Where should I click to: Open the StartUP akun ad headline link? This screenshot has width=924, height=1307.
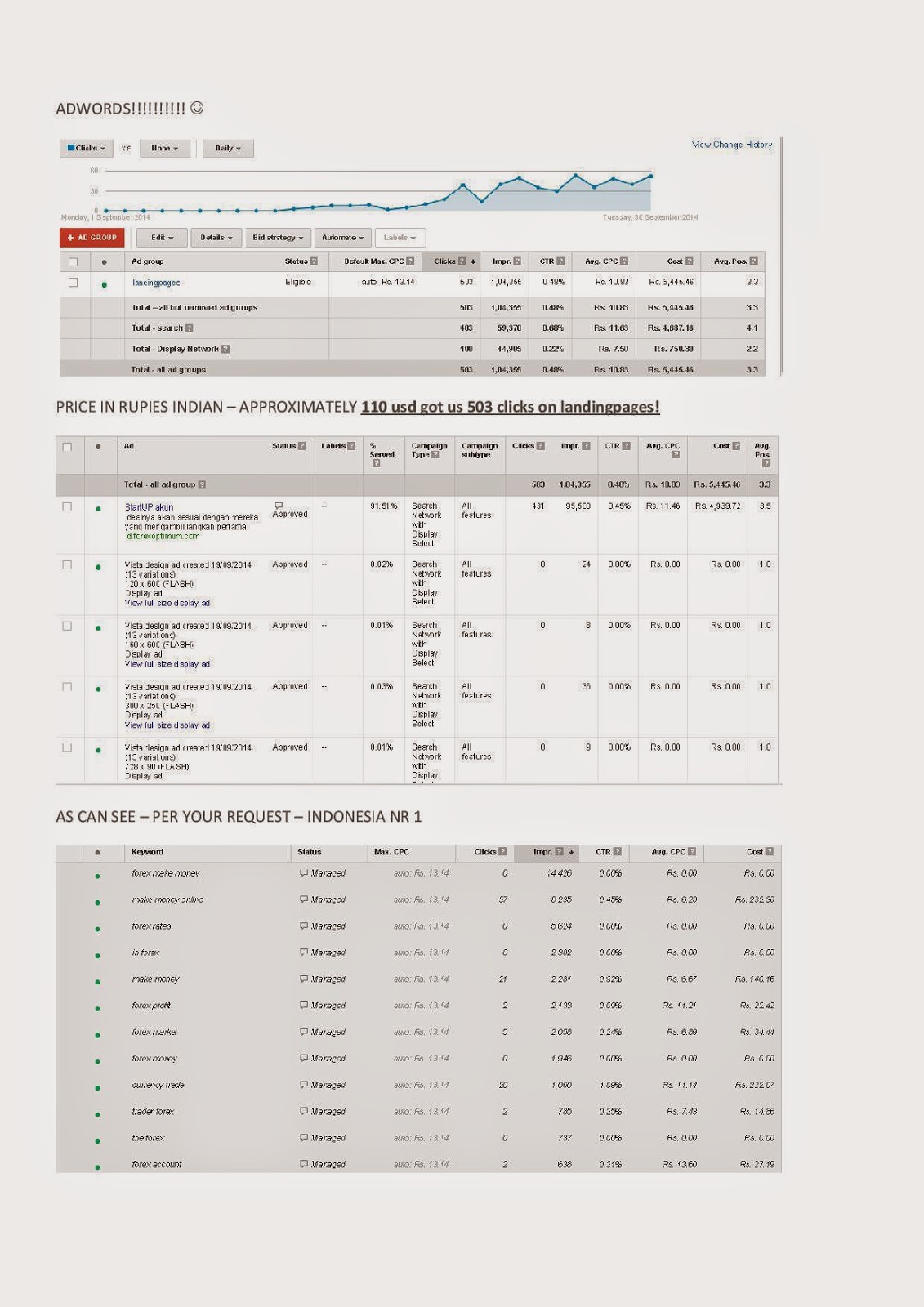[x=149, y=507]
